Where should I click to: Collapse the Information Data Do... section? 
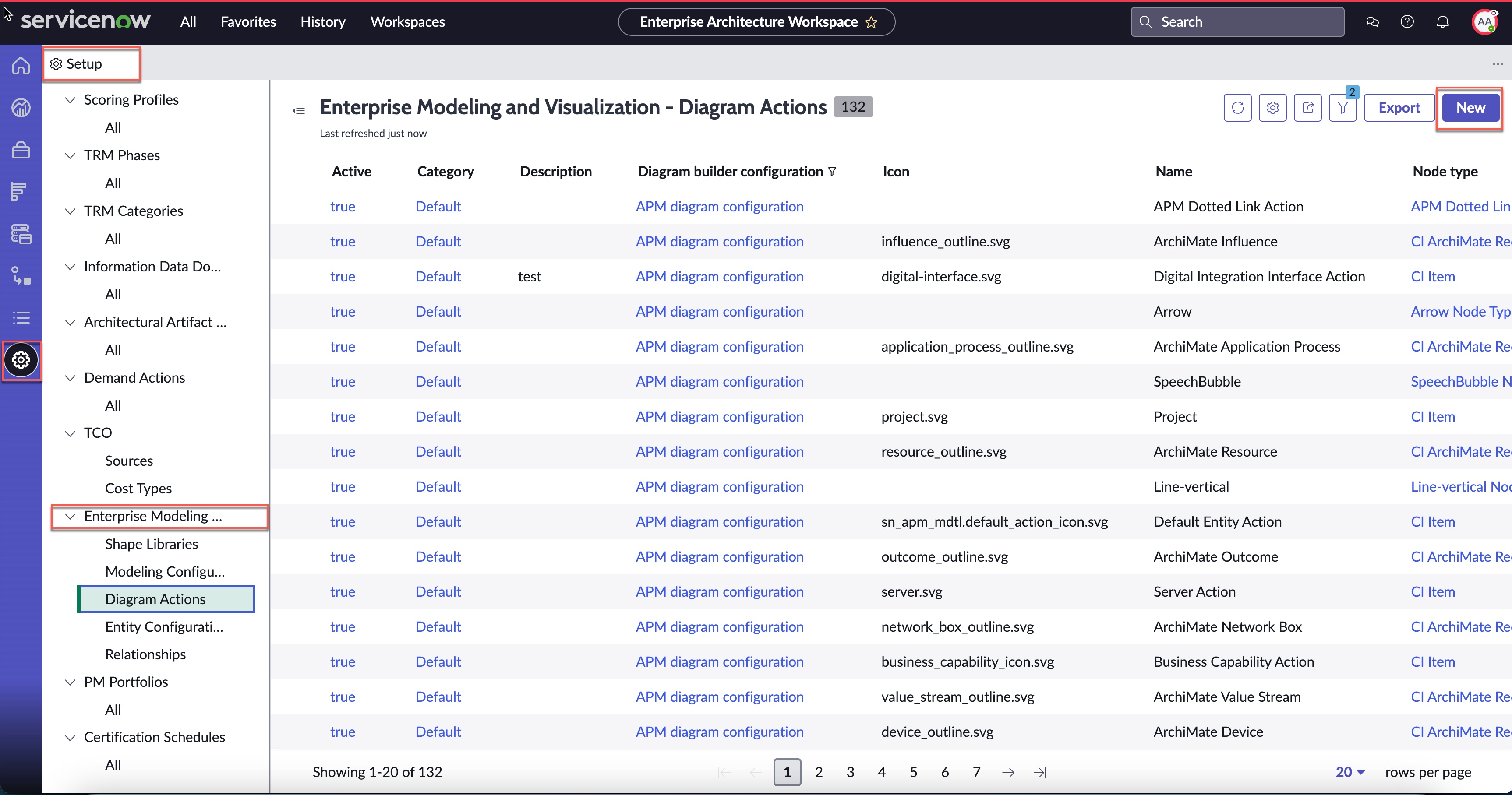70,267
